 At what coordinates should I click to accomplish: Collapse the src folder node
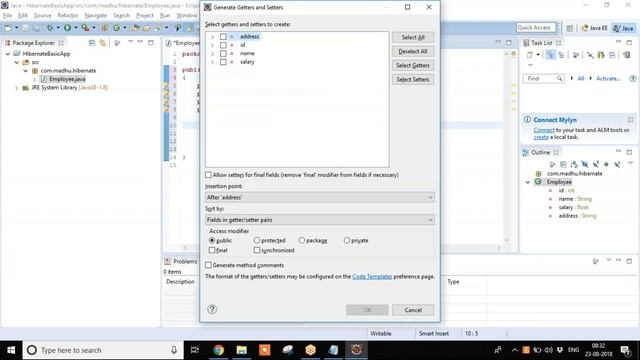tap(17, 62)
